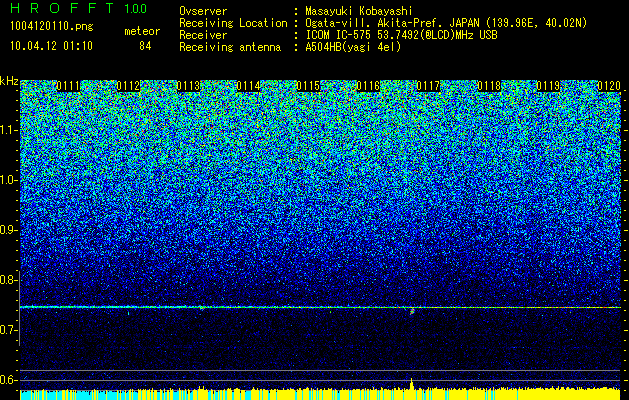Click the meteor echo near 0117
The image size is (629, 400).
click(412, 311)
